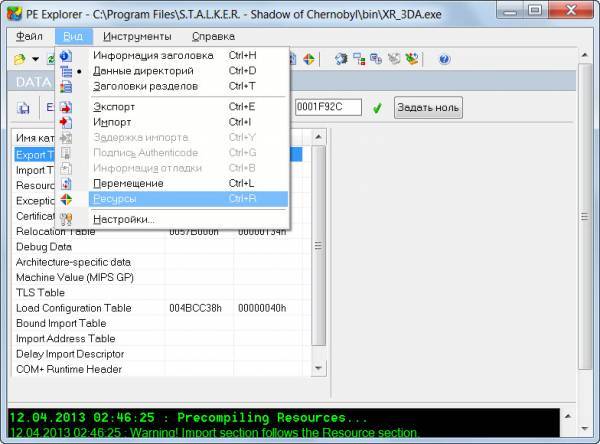Select the Load Configuration Table row
This screenshot has width=600, height=444.
158,308
